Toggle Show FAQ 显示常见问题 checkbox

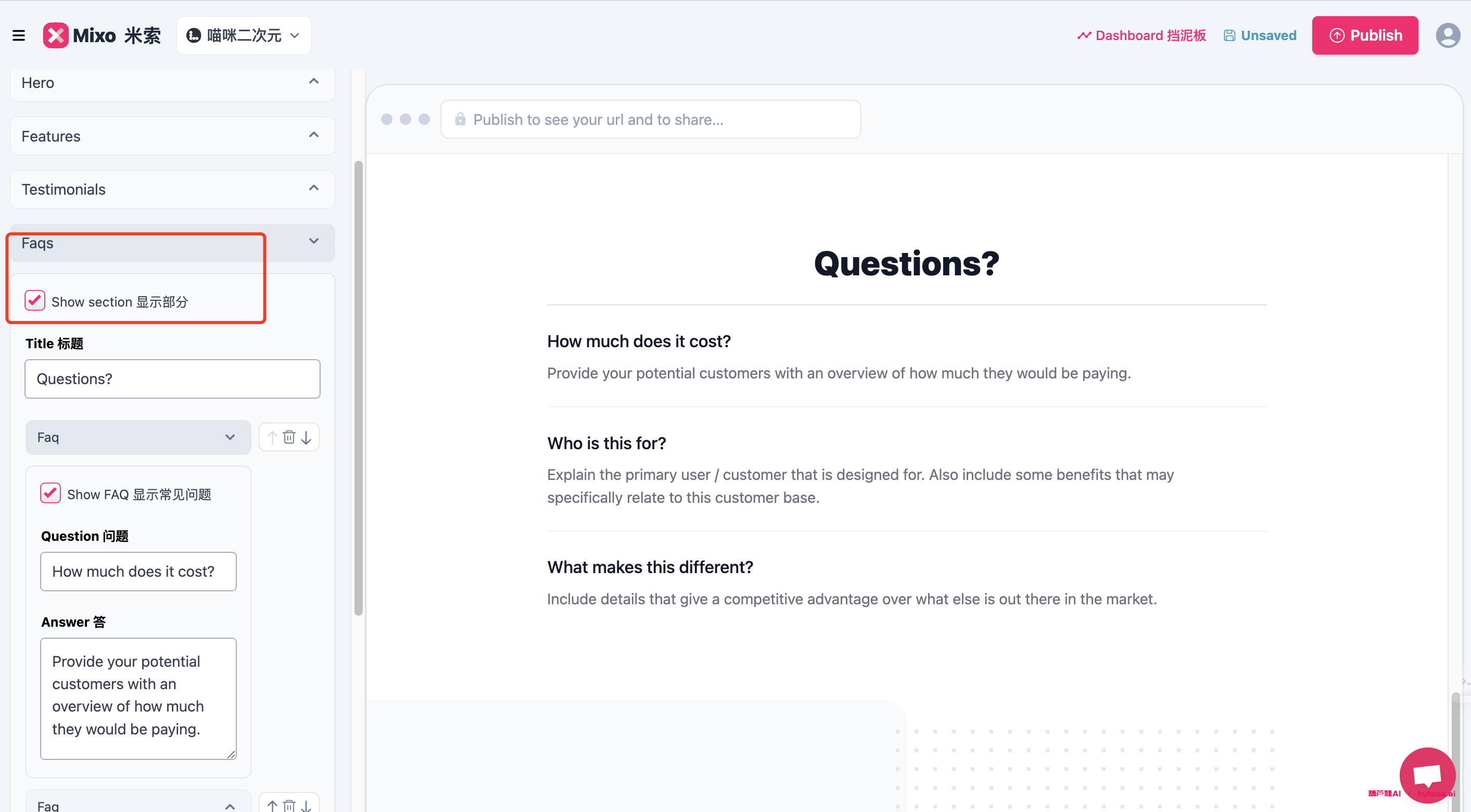coord(51,492)
